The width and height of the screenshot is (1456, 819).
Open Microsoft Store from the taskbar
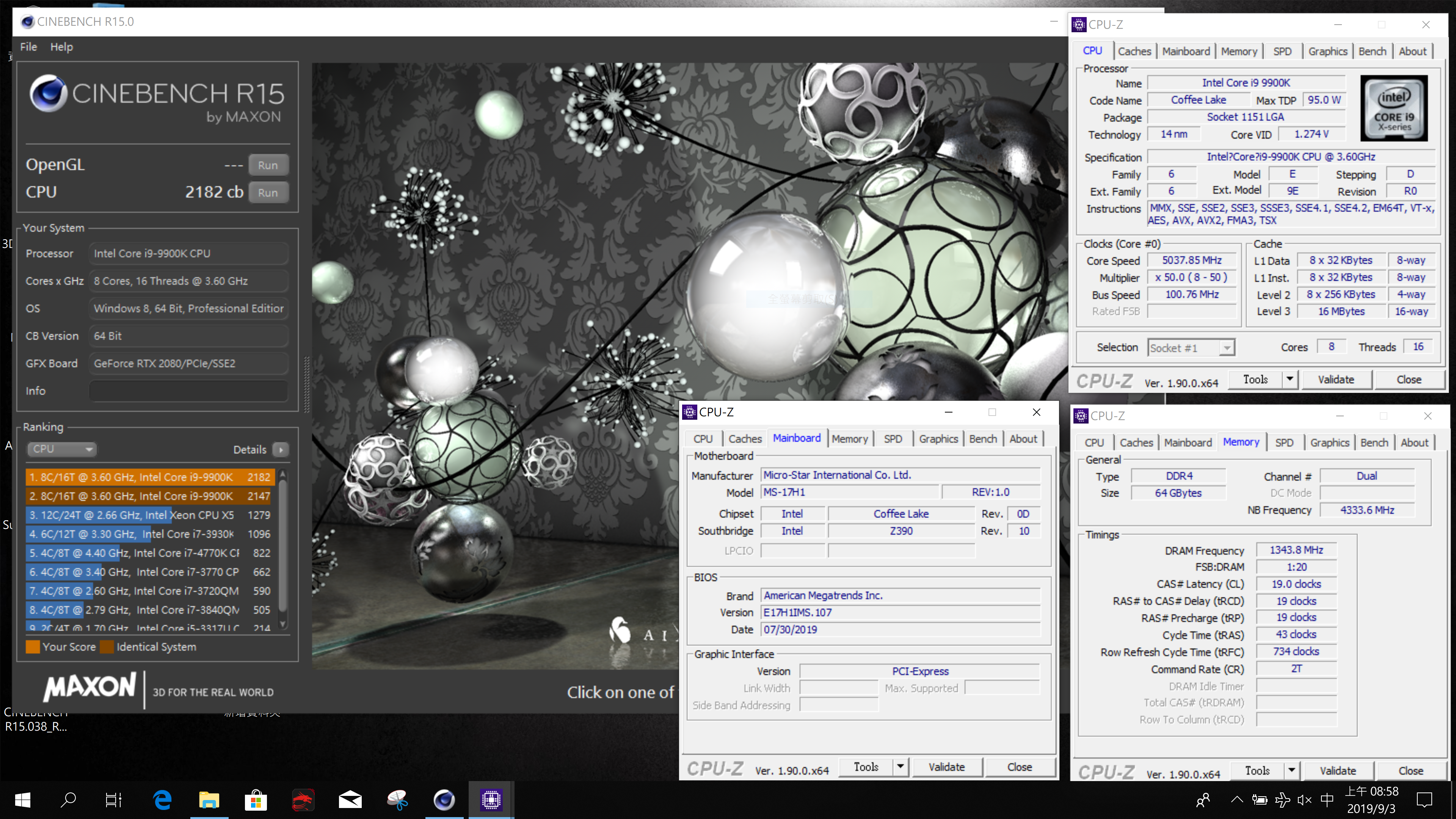click(256, 800)
